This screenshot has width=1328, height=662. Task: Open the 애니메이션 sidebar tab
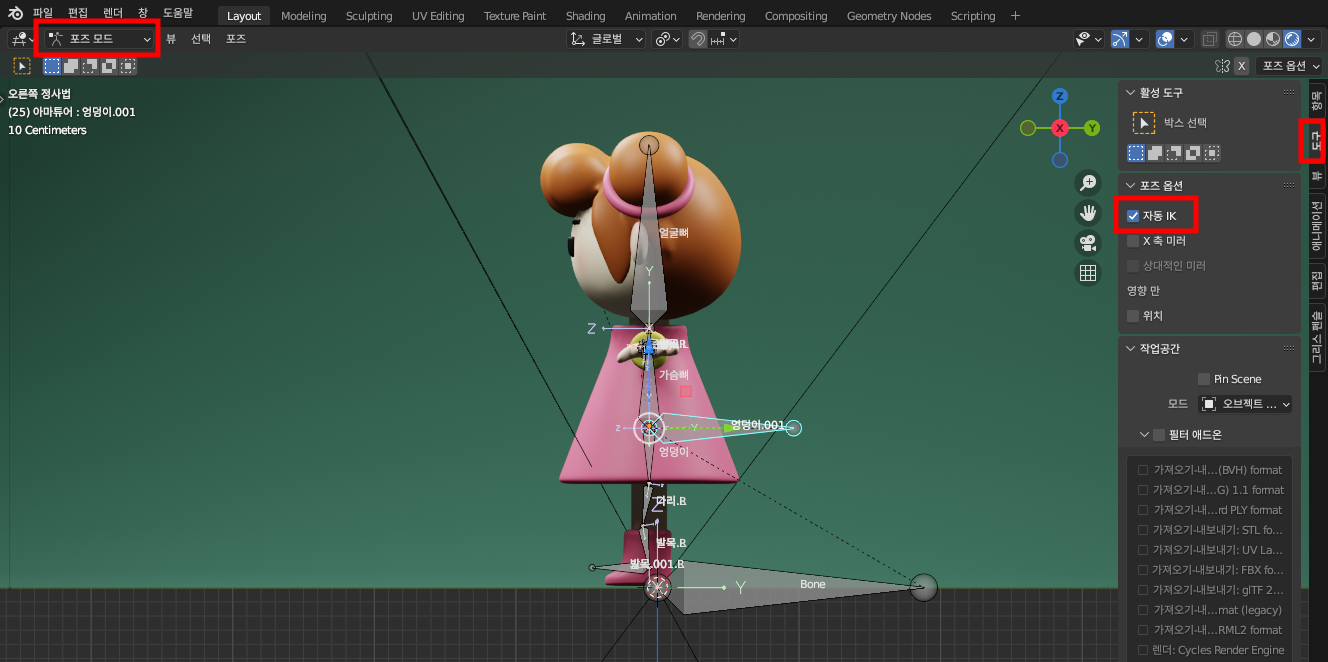point(1316,226)
